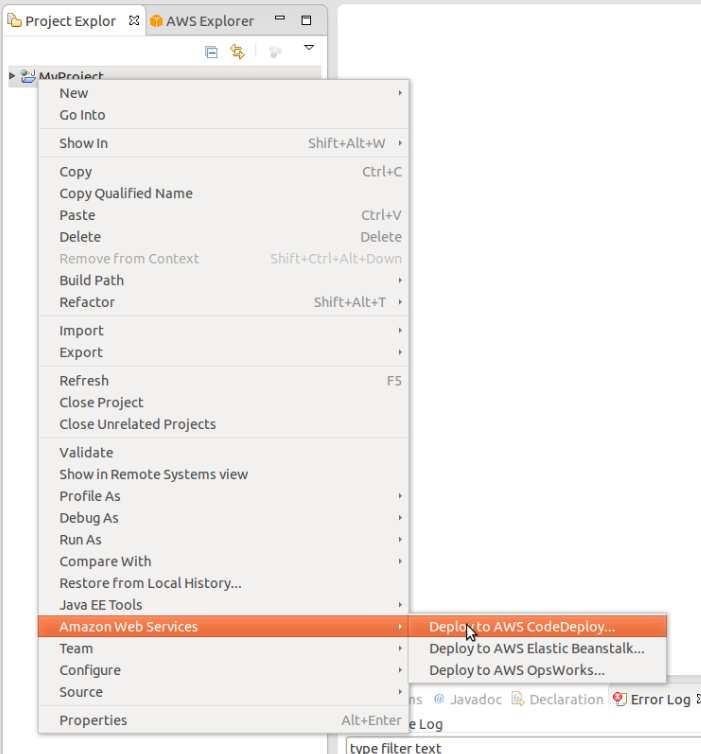Screen dimensions: 701x754
Task: Open the Export submenu
Action: tap(224, 352)
